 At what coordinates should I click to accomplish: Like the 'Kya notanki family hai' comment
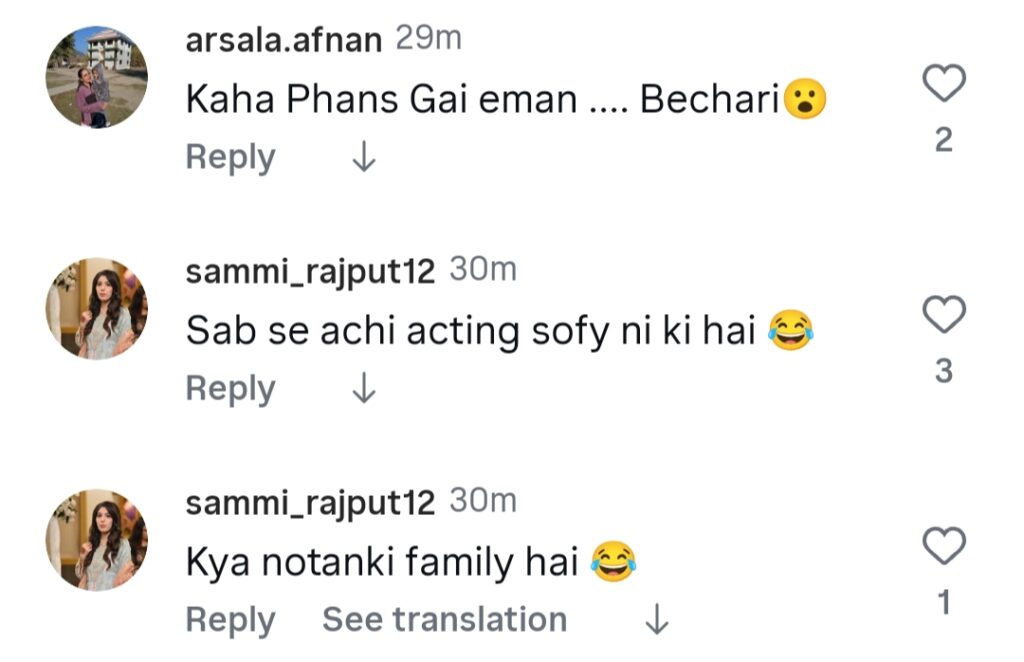(x=943, y=547)
